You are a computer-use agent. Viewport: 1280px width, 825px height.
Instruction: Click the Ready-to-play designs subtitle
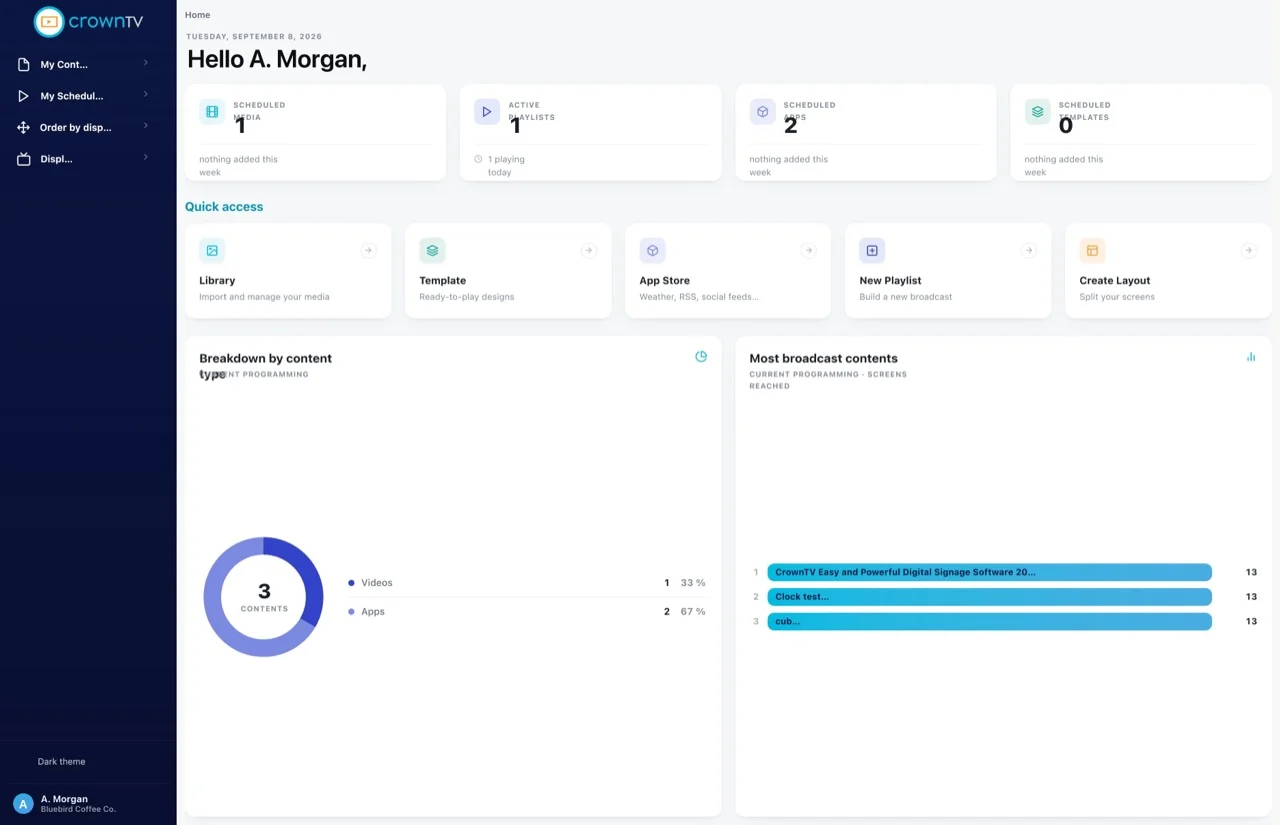coord(466,297)
